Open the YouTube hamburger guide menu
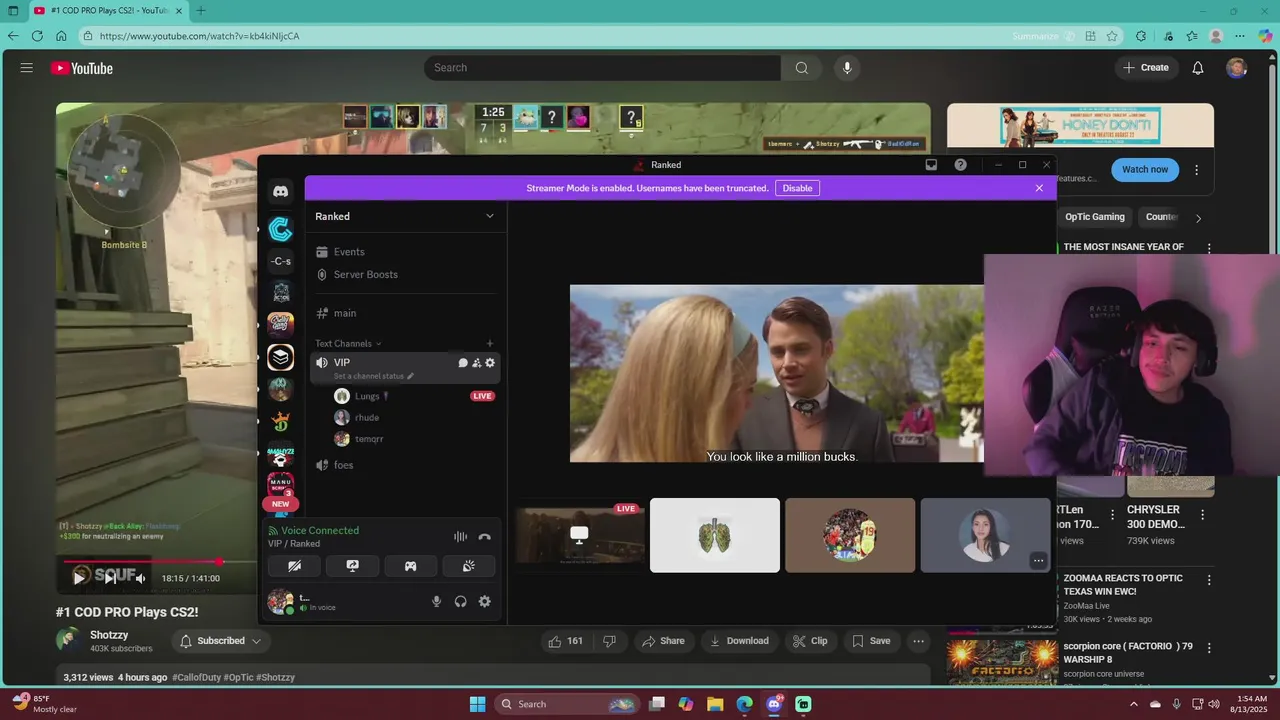Viewport: 1280px width, 720px height. click(x=27, y=68)
